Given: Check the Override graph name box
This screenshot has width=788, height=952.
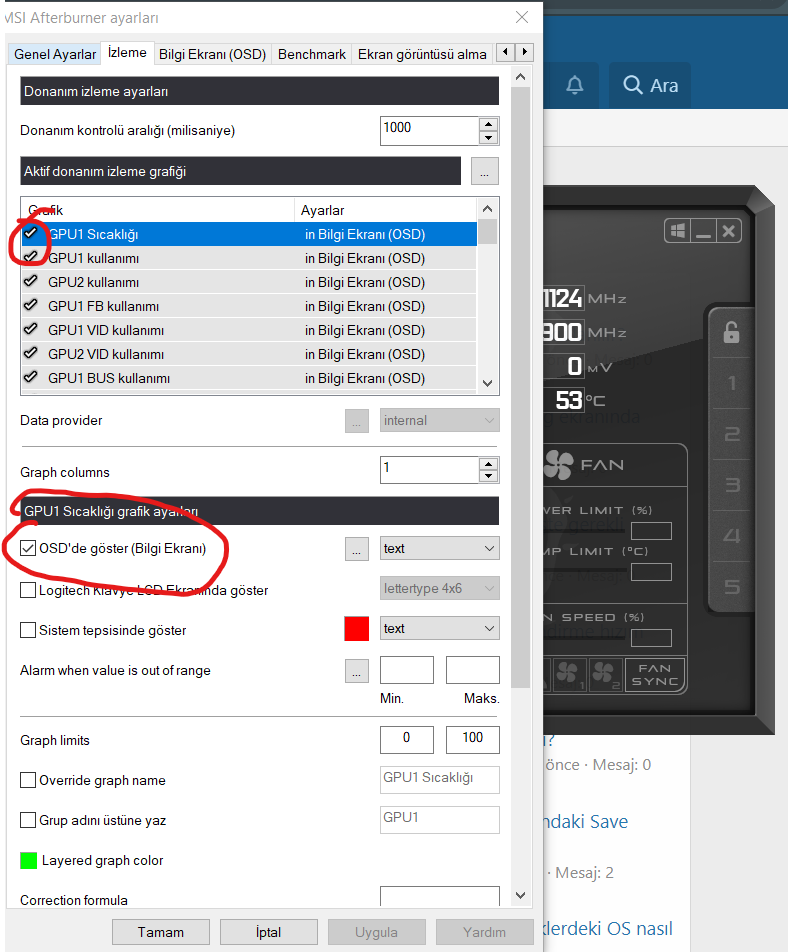Looking at the screenshot, I should [x=28, y=780].
